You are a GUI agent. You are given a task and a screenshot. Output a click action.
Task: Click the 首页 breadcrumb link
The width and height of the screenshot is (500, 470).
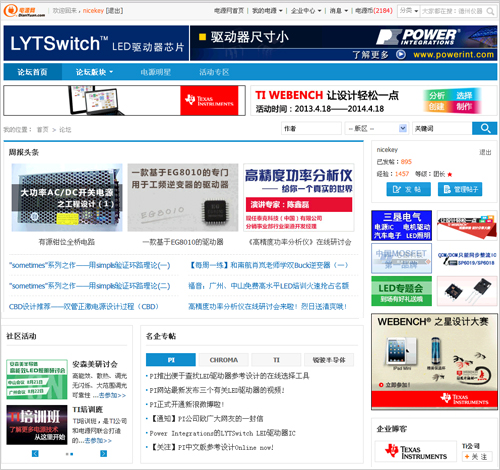pyautogui.click(x=43, y=130)
